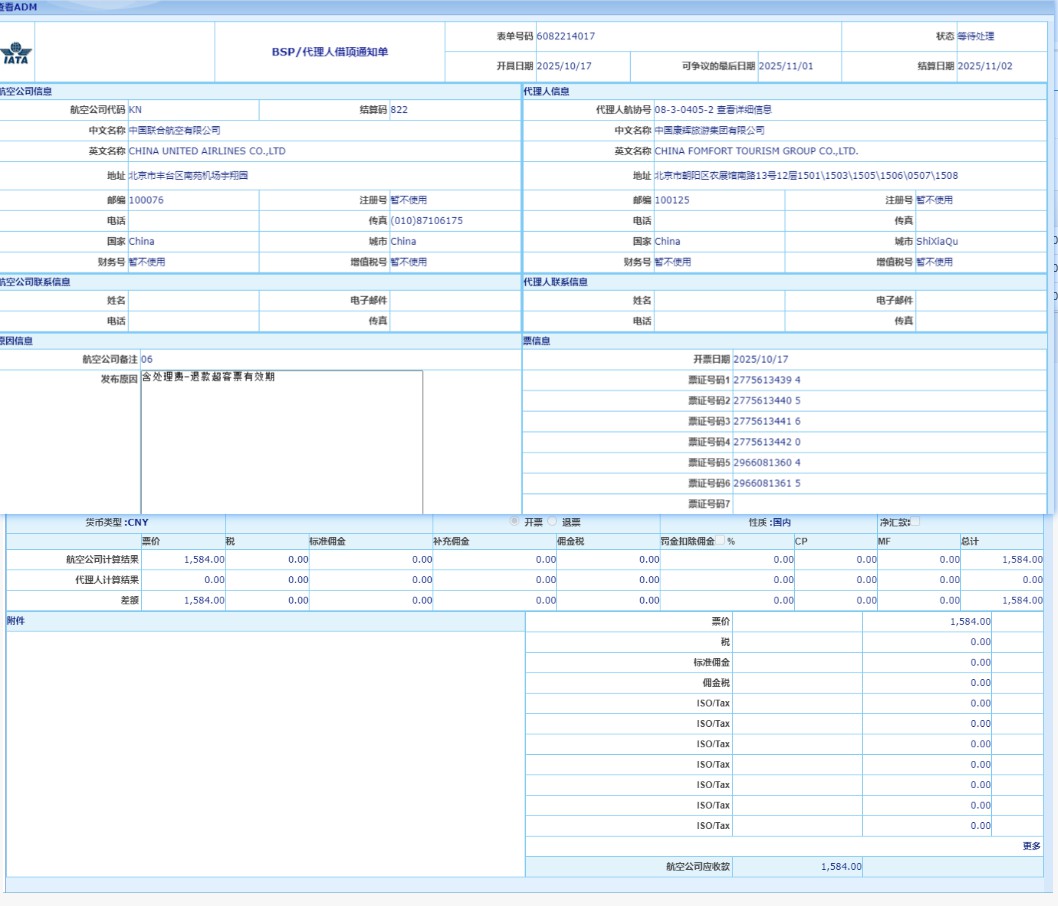Click ticket number 2775613439 4
This screenshot has height=906, width=1058.
point(766,380)
